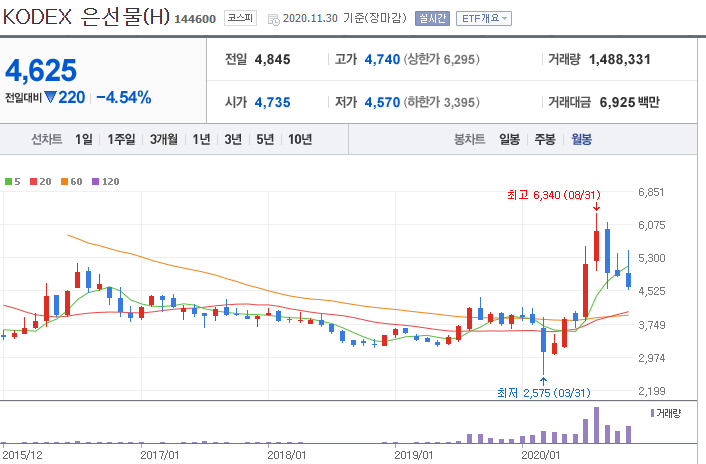This screenshot has height=464, width=706.
Task: Select the 3개월 line chart tab
Action: pyautogui.click(x=163, y=140)
